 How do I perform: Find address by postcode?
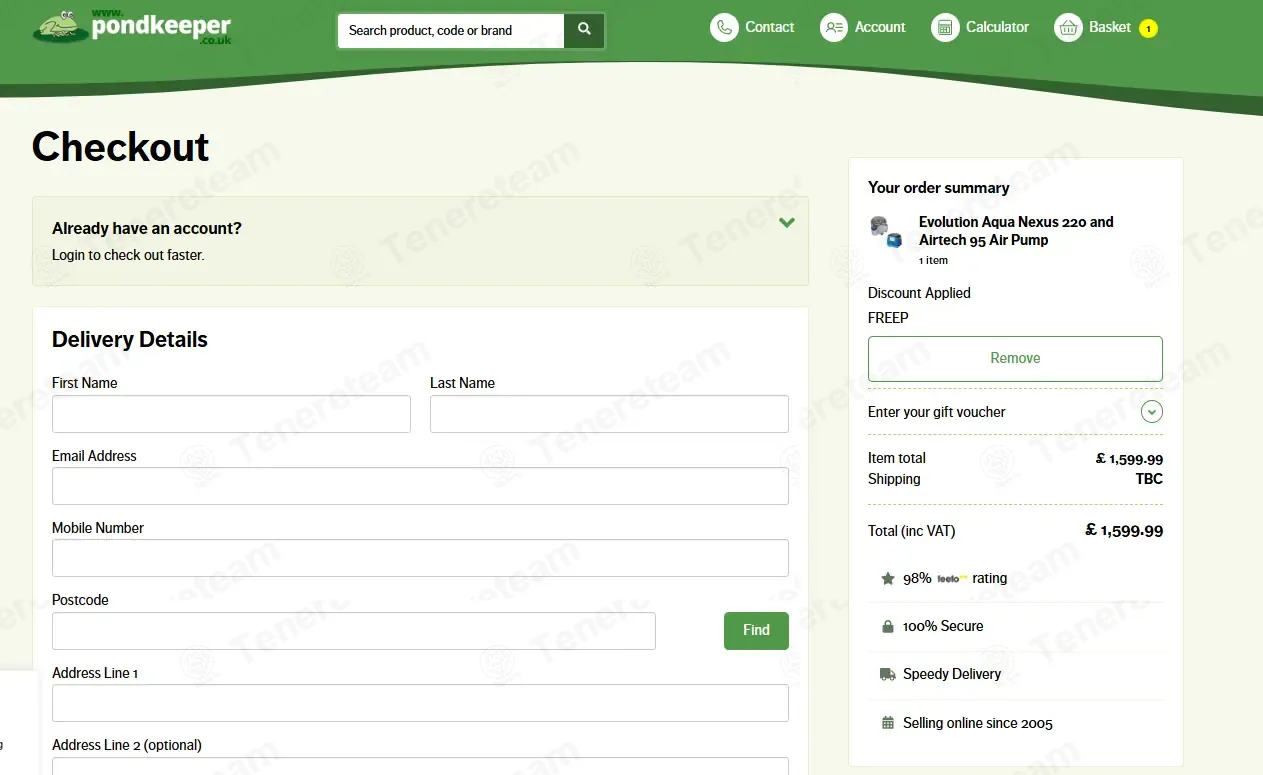[756, 630]
